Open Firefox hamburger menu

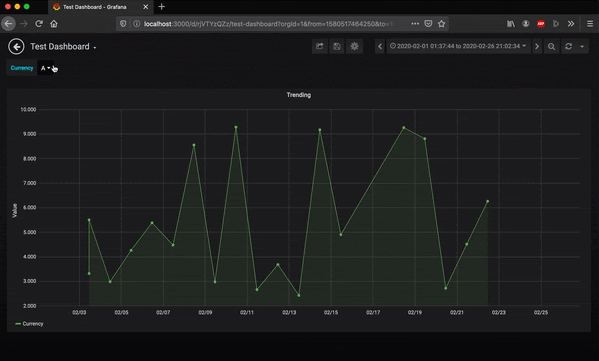point(590,24)
